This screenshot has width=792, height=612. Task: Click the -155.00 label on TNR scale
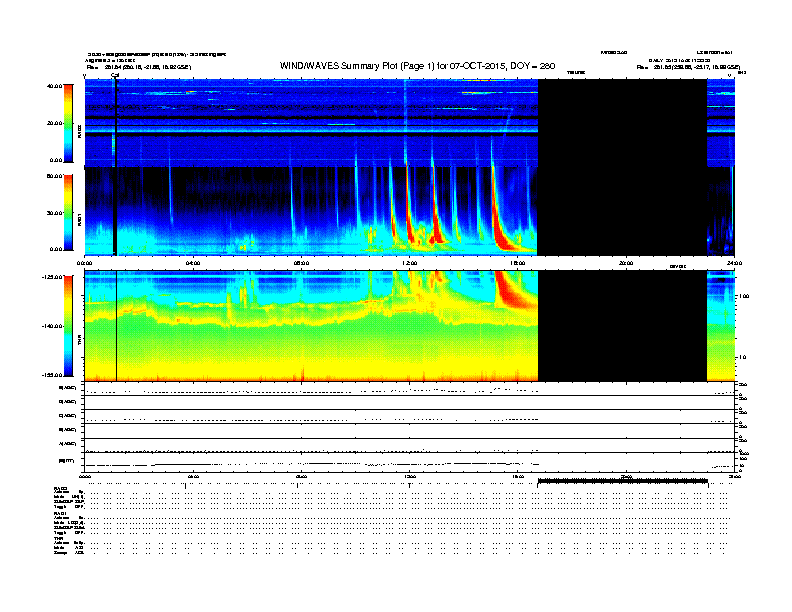coord(53,375)
